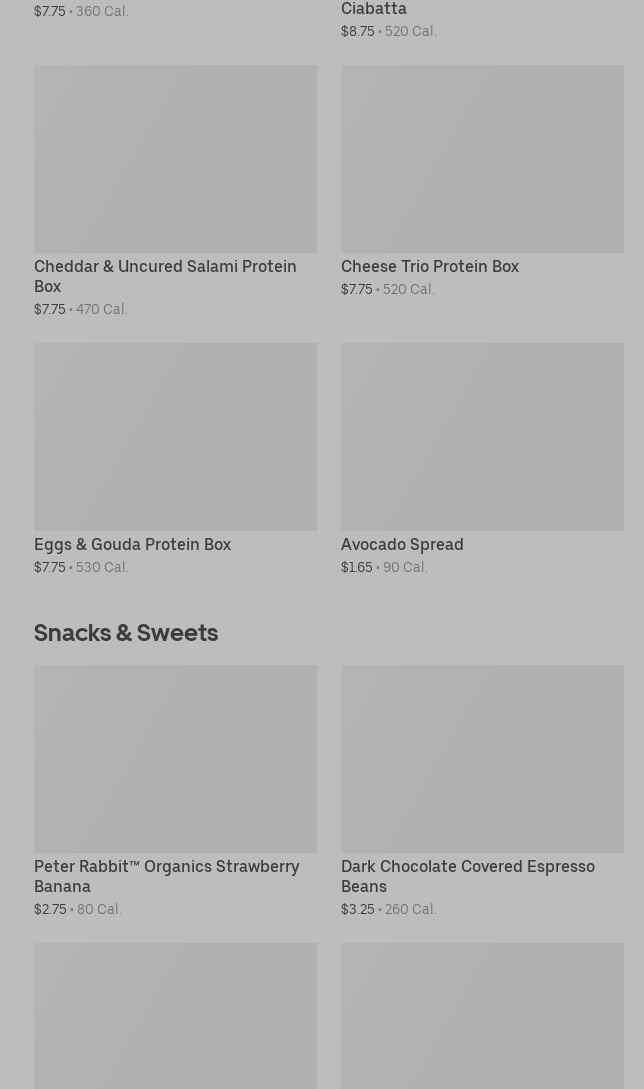The height and width of the screenshot is (1089, 644).
Task: Select the Snacks & Sweets section heading
Action: tap(126, 633)
